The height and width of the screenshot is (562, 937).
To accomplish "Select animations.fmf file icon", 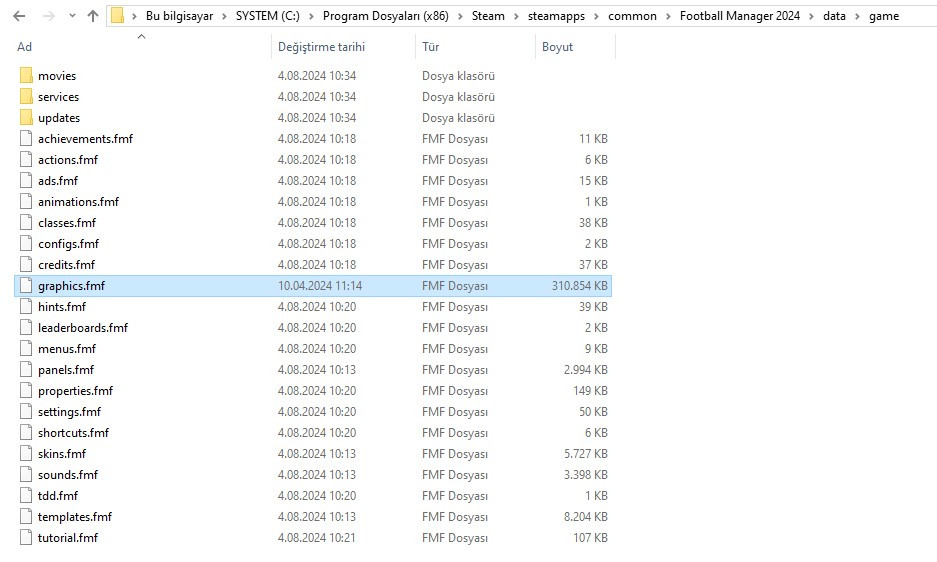I will tap(26, 201).
